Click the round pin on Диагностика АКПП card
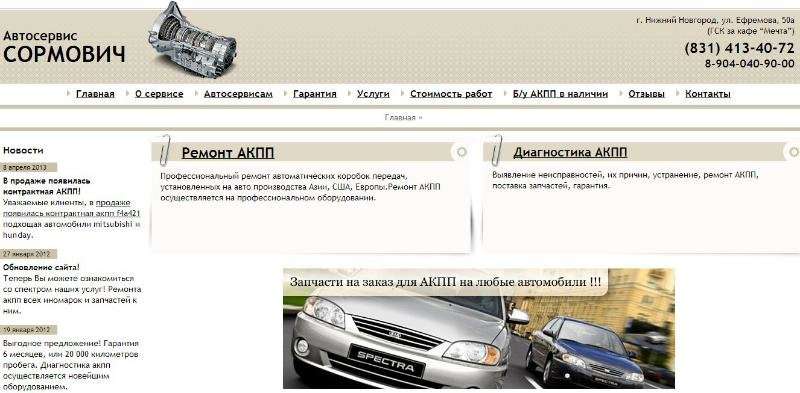Image resolution: width=800 pixels, height=393 pixels. click(793, 152)
